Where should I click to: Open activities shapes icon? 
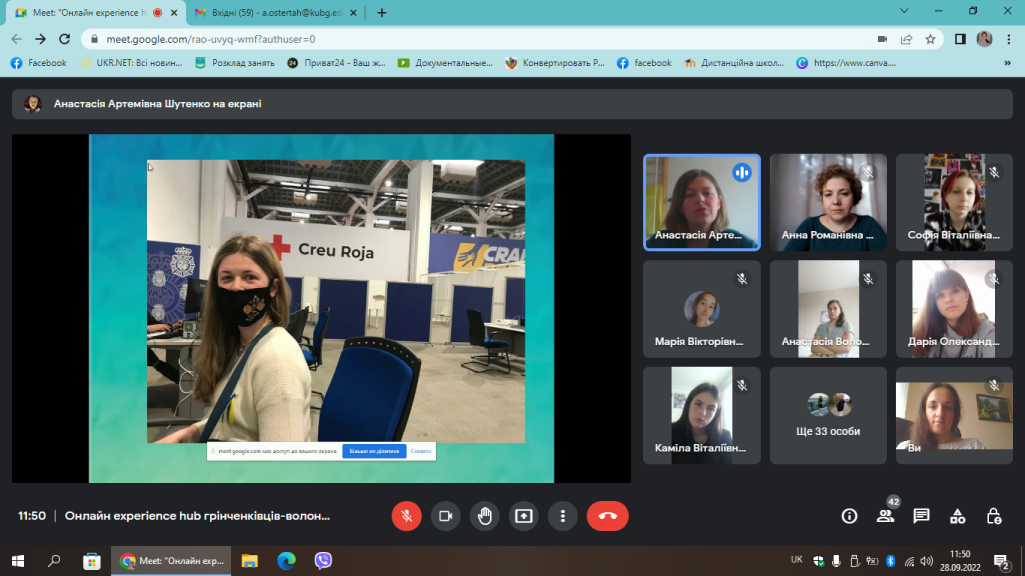pos(958,516)
